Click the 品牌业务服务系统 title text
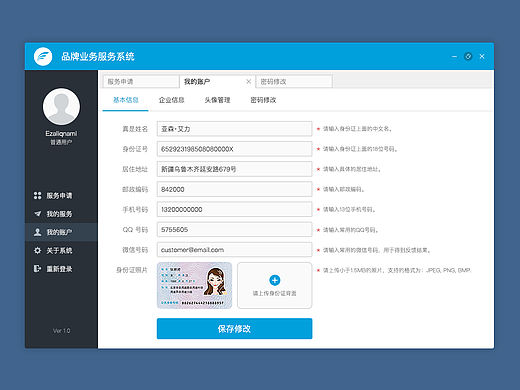Screen dimensions: 520x390 [98, 56]
